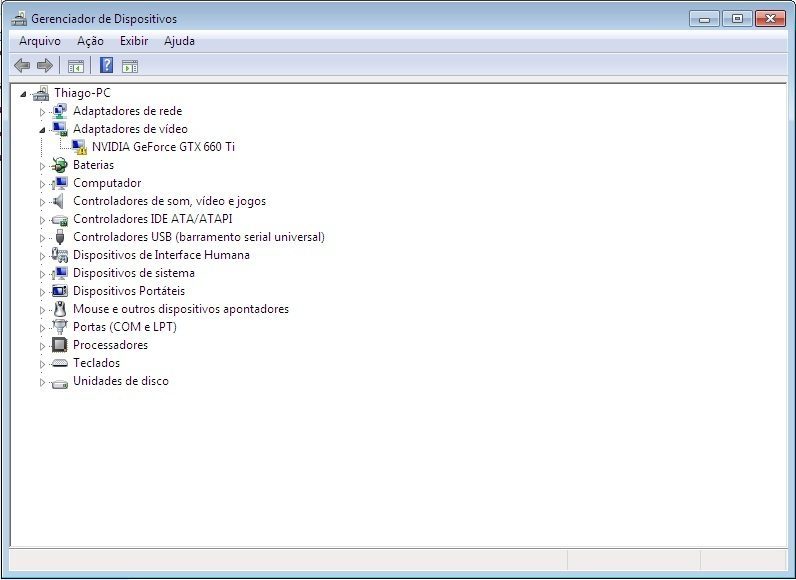Open the Arquivo menu
796x580 pixels.
point(40,41)
